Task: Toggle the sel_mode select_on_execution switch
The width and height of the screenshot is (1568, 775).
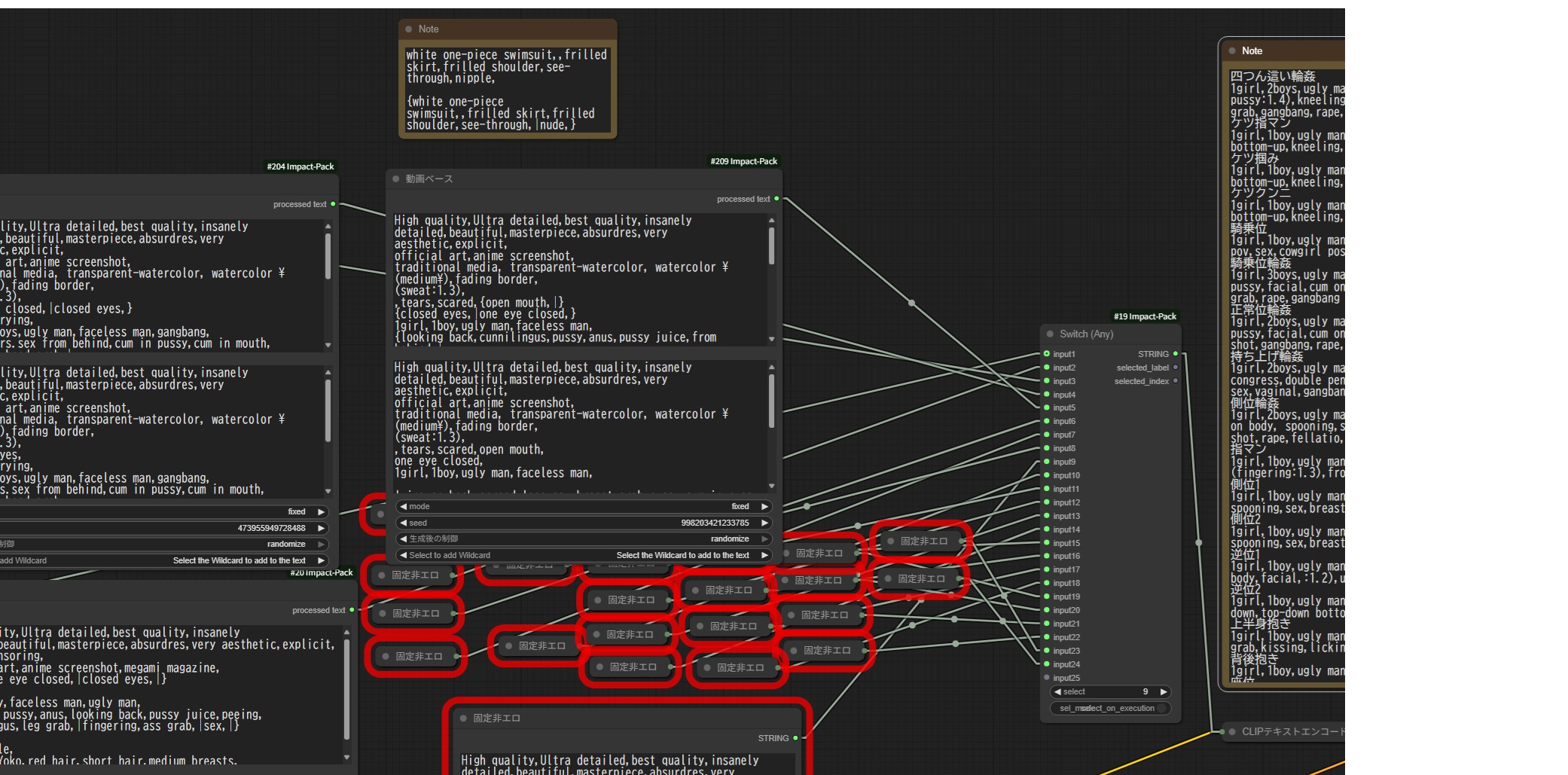Action: pos(1110,708)
